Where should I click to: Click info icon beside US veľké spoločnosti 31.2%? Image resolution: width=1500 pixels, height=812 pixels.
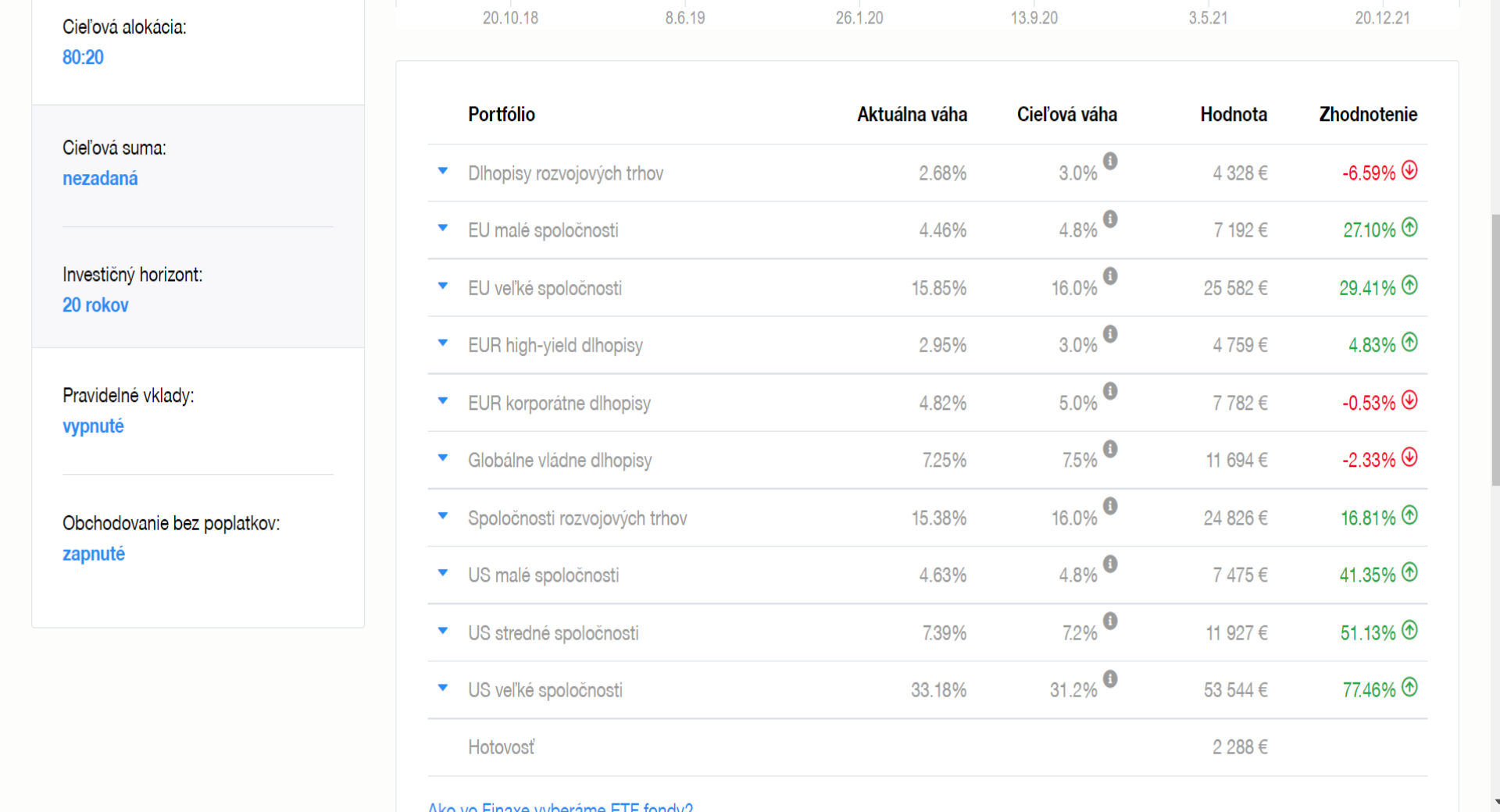(1110, 678)
